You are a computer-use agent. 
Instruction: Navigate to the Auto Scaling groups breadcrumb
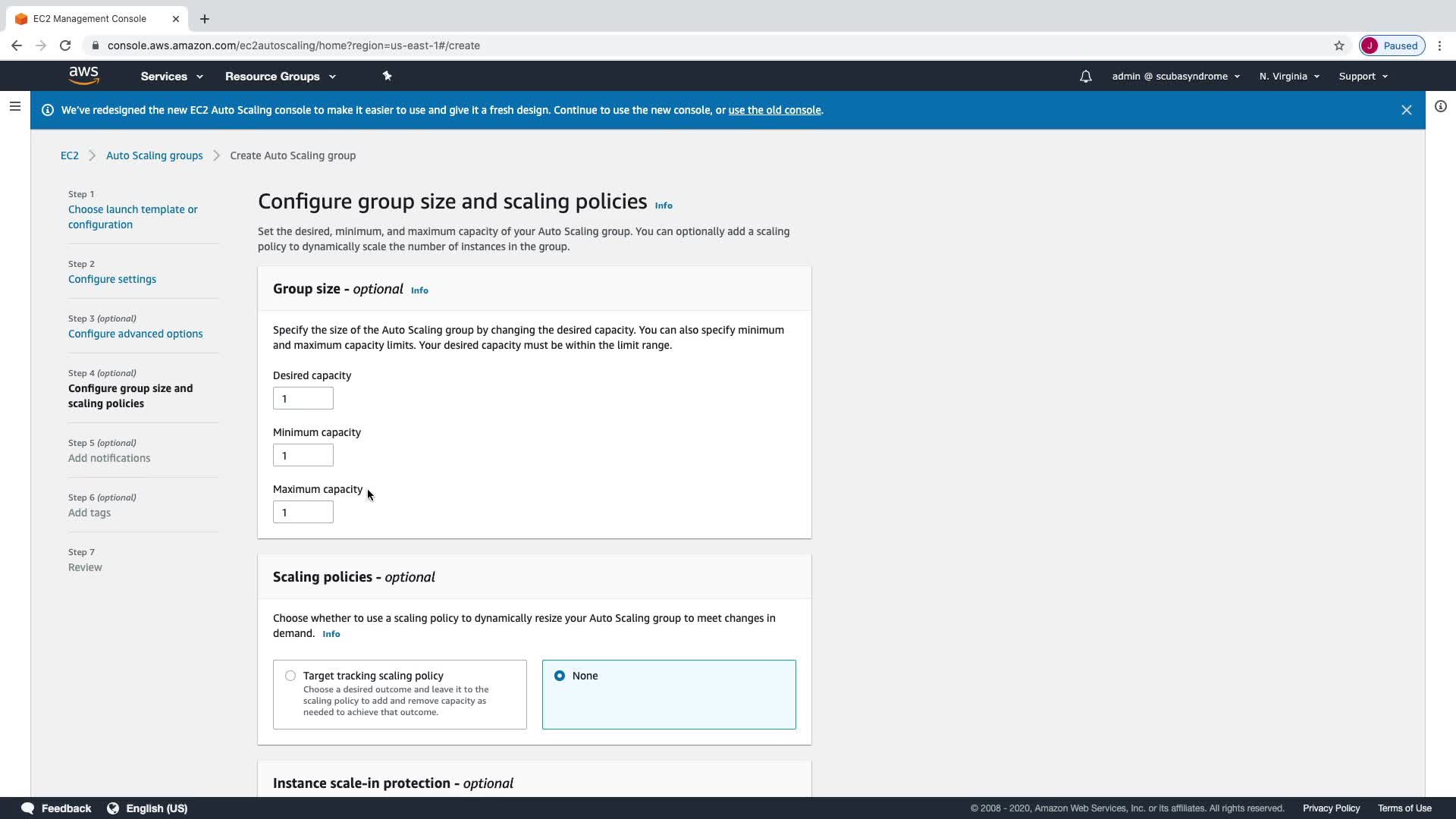(x=154, y=155)
